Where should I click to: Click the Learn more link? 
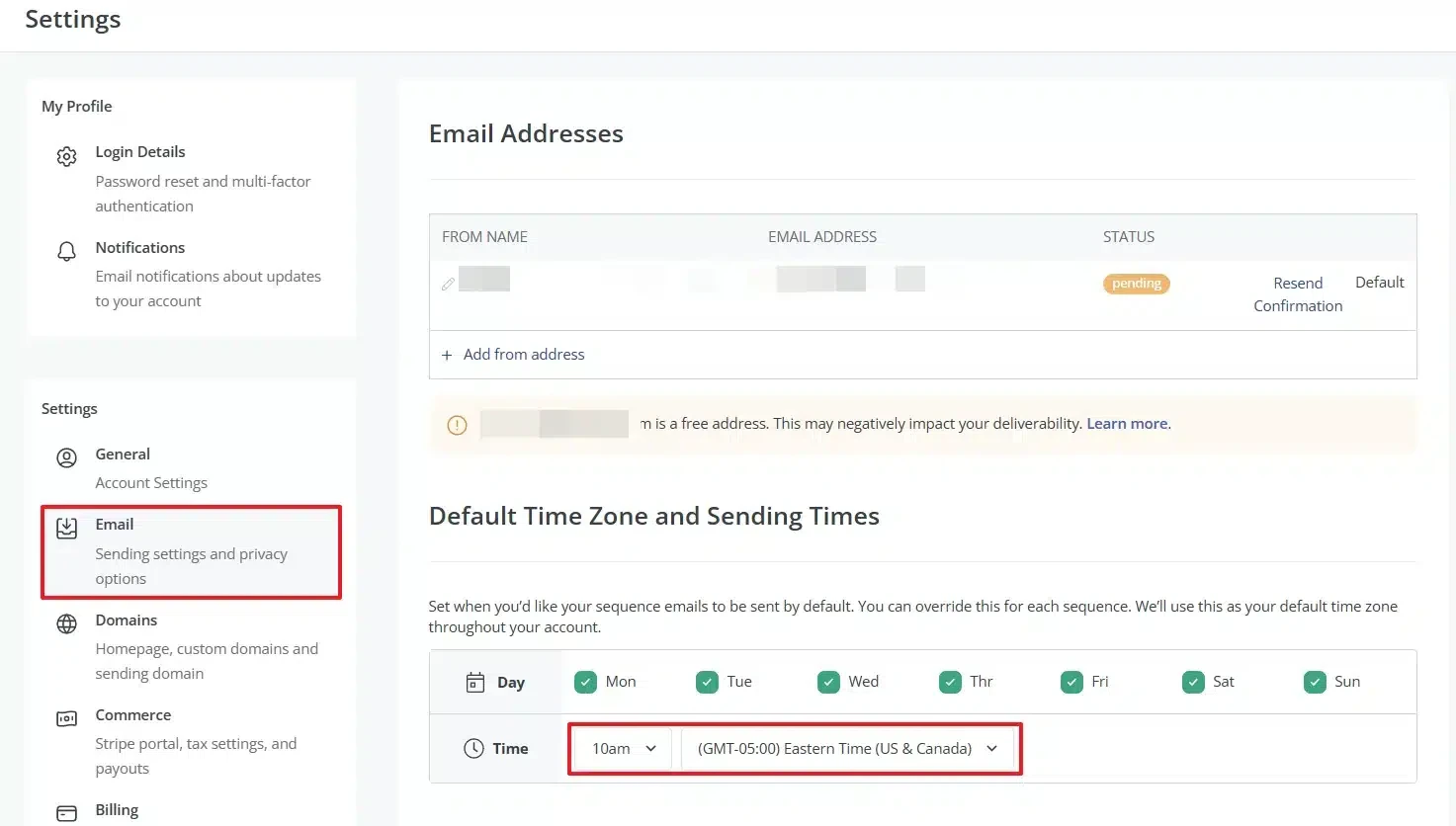pyautogui.click(x=1127, y=424)
